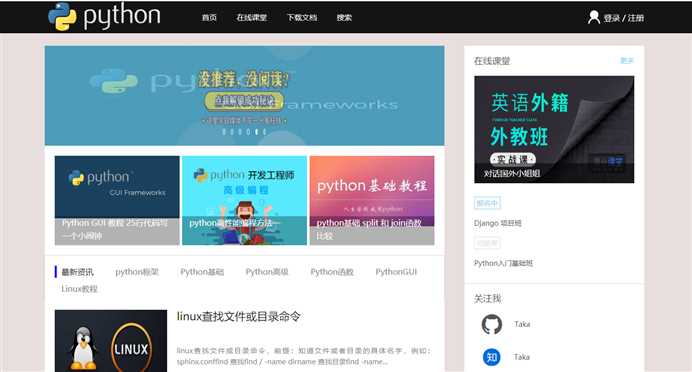The height and width of the screenshot is (372, 692).
Task: Select the 最新资讯 tab
Action: tap(77, 272)
